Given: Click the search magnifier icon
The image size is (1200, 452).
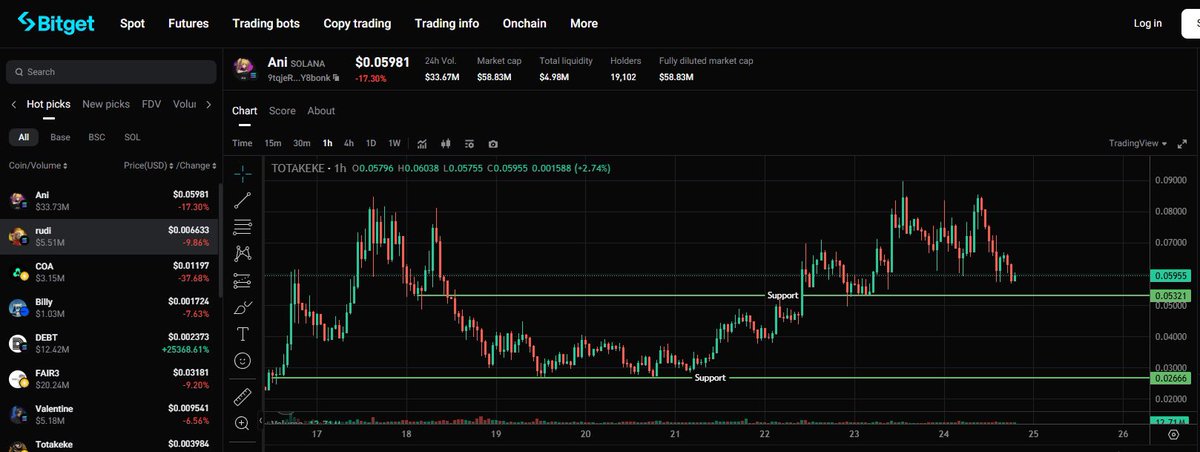Looking at the screenshot, I should pos(19,72).
